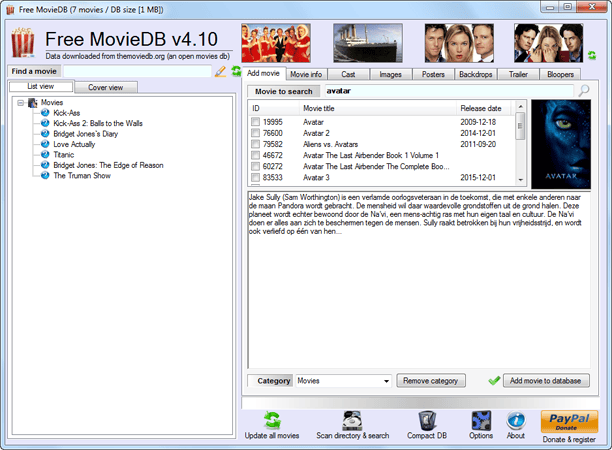Check the box for ID 60272
The image size is (612, 450).
[255, 166]
